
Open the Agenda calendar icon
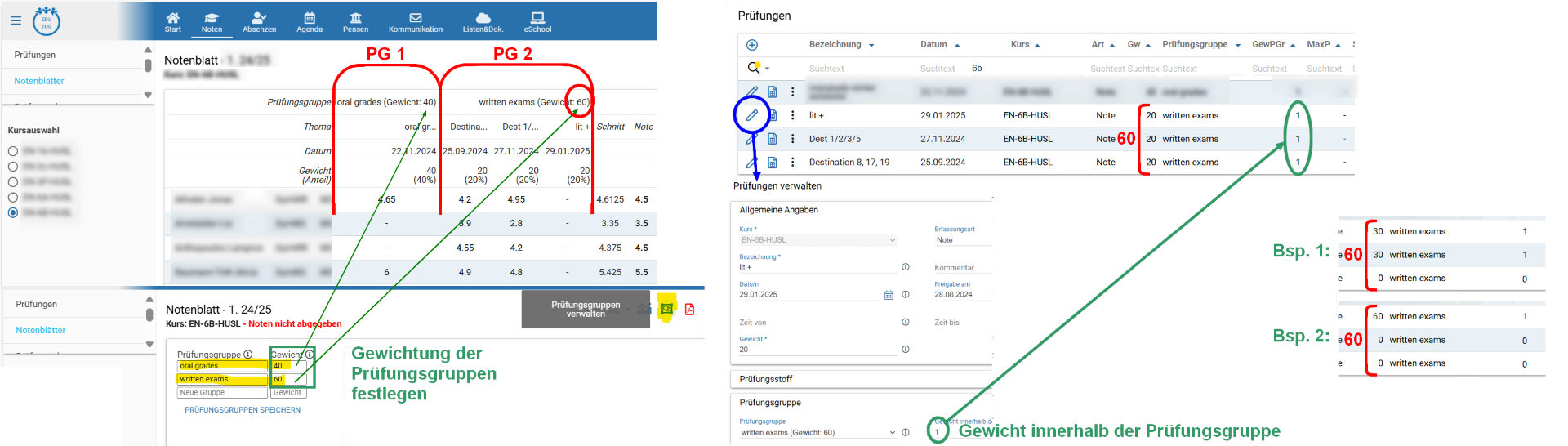(x=310, y=22)
